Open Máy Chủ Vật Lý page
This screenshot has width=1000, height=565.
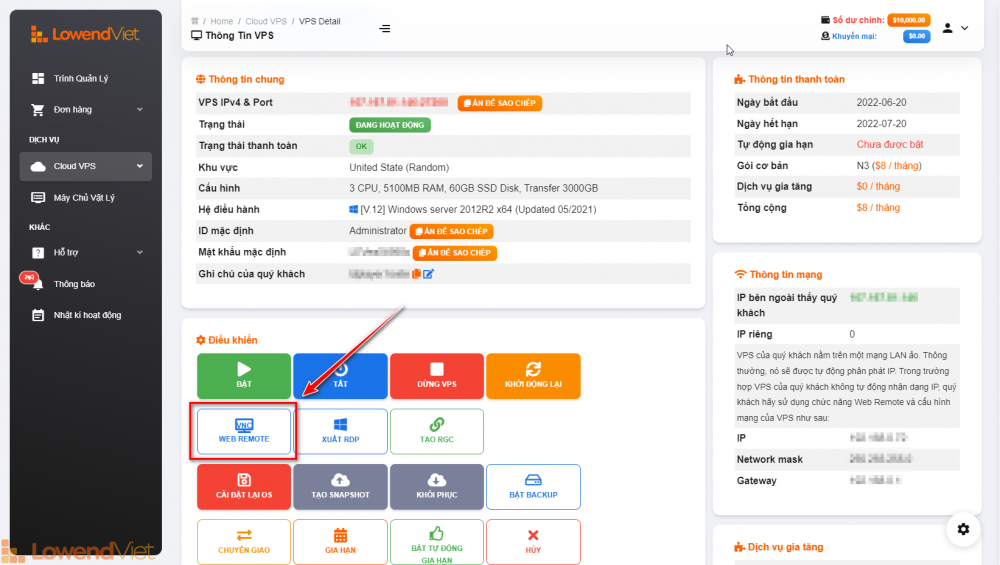85,198
